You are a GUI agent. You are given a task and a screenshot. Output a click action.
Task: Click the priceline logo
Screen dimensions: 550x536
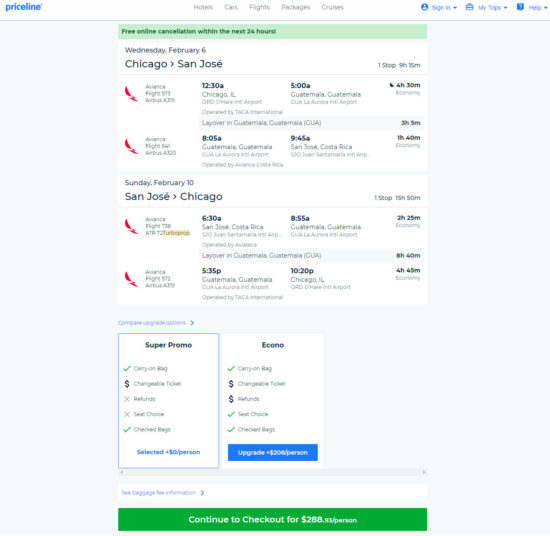[24, 7]
